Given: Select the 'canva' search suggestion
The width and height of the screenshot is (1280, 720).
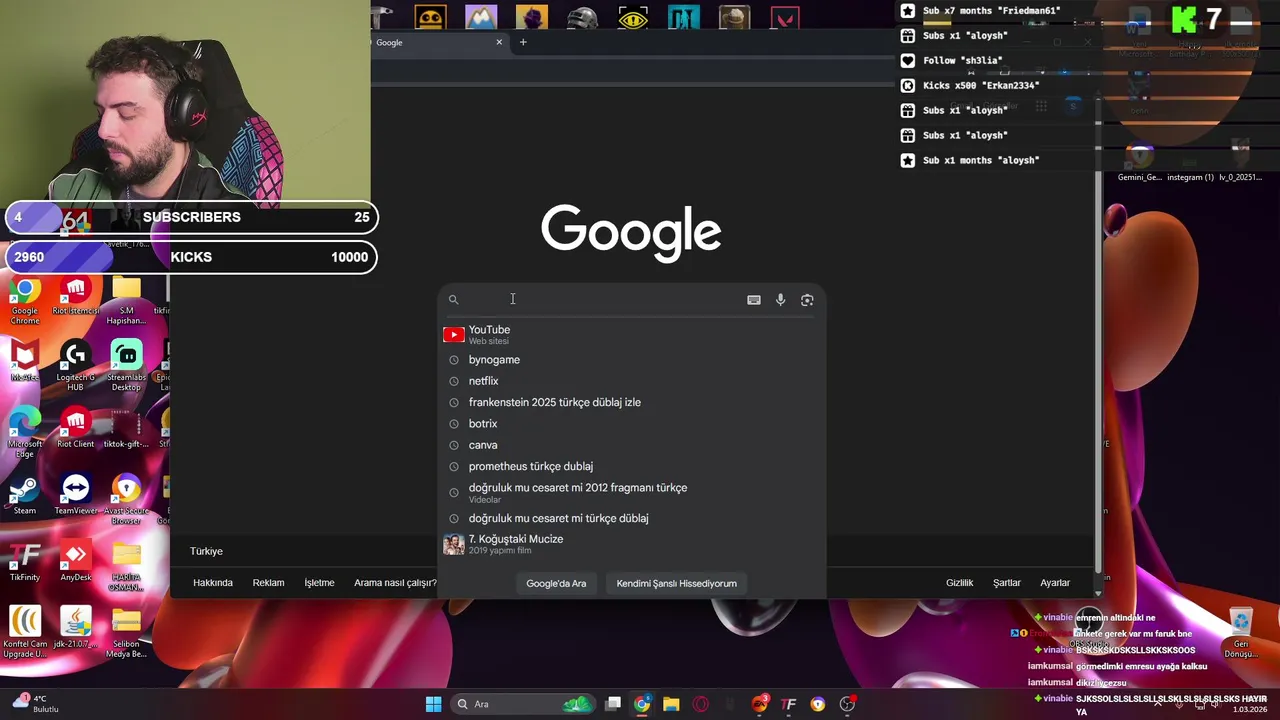Looking at the screenshot, I should (631, 445).
